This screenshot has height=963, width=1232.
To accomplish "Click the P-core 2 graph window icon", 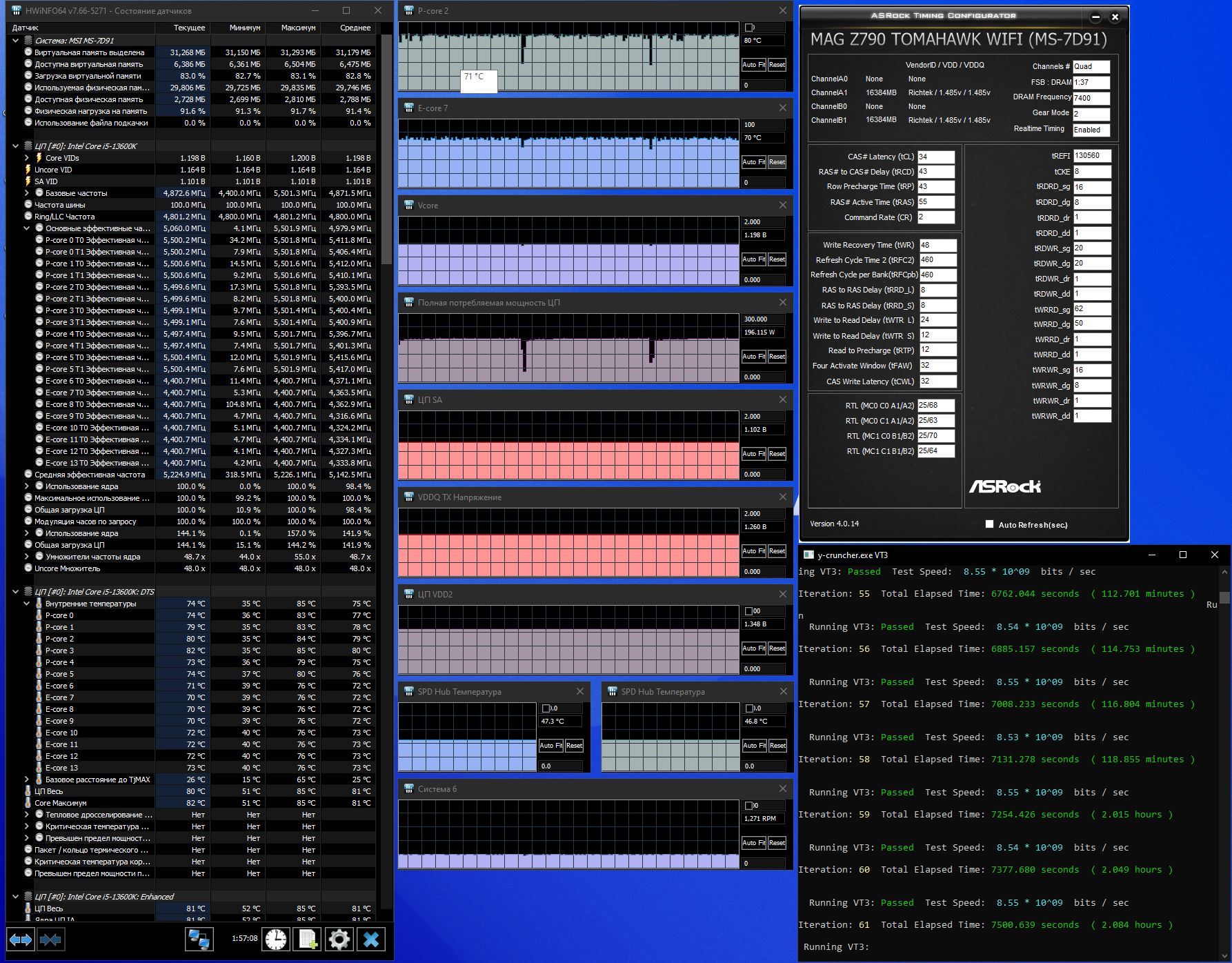I will [x=409, y=10].
